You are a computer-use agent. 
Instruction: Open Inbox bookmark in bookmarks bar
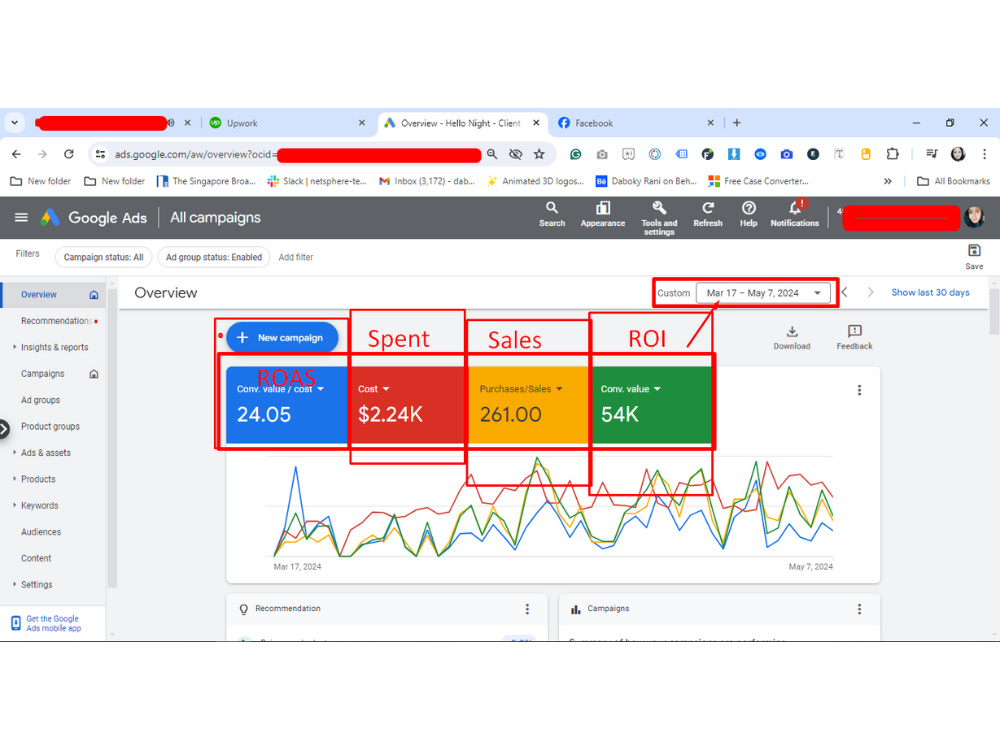point(427,181)
